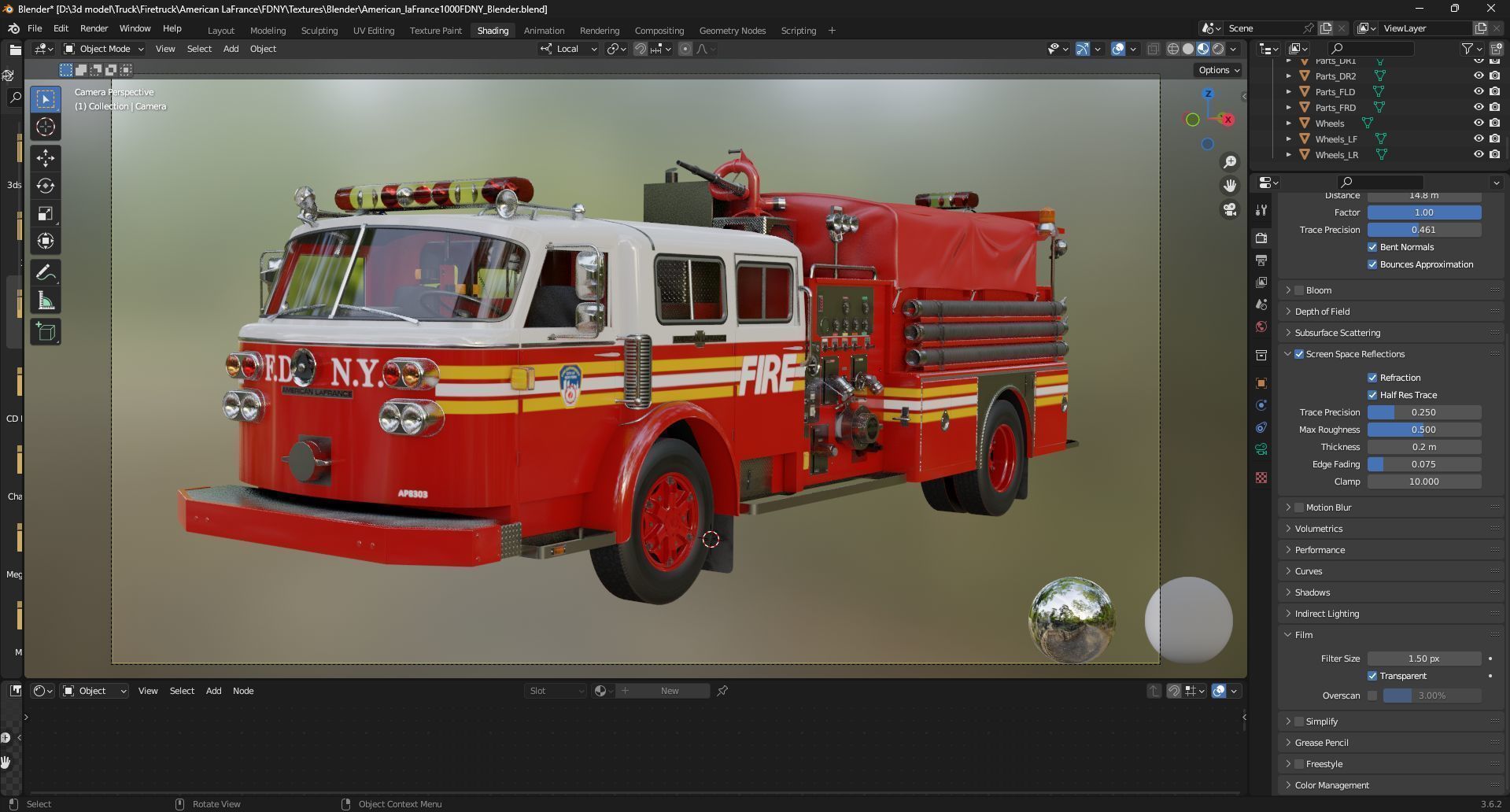Uncheck the Bent Normals checkbox
1510x812 pixels.
click(1372, 247)
